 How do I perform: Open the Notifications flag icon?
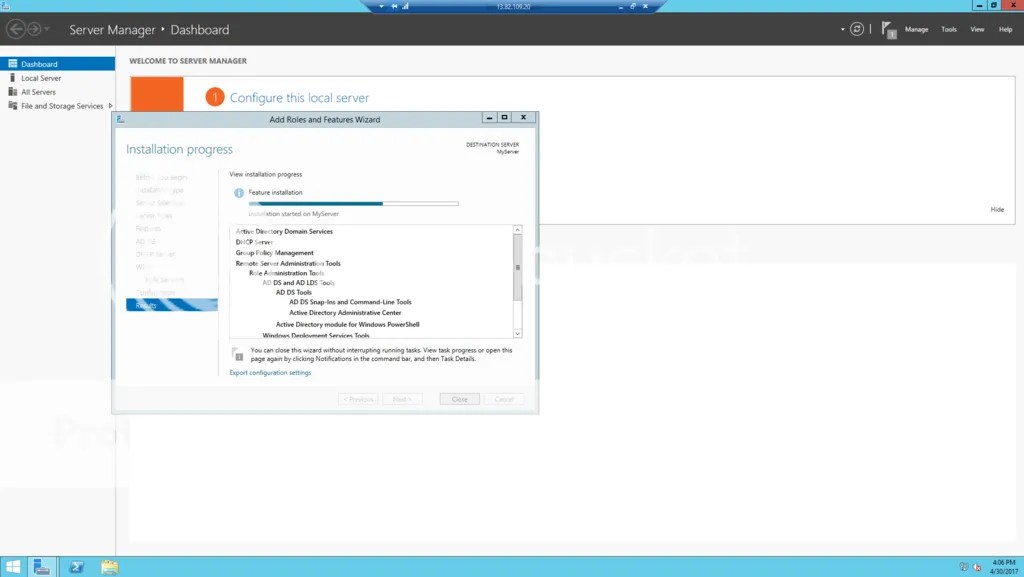pyautogui.click(x=888, y=29)
